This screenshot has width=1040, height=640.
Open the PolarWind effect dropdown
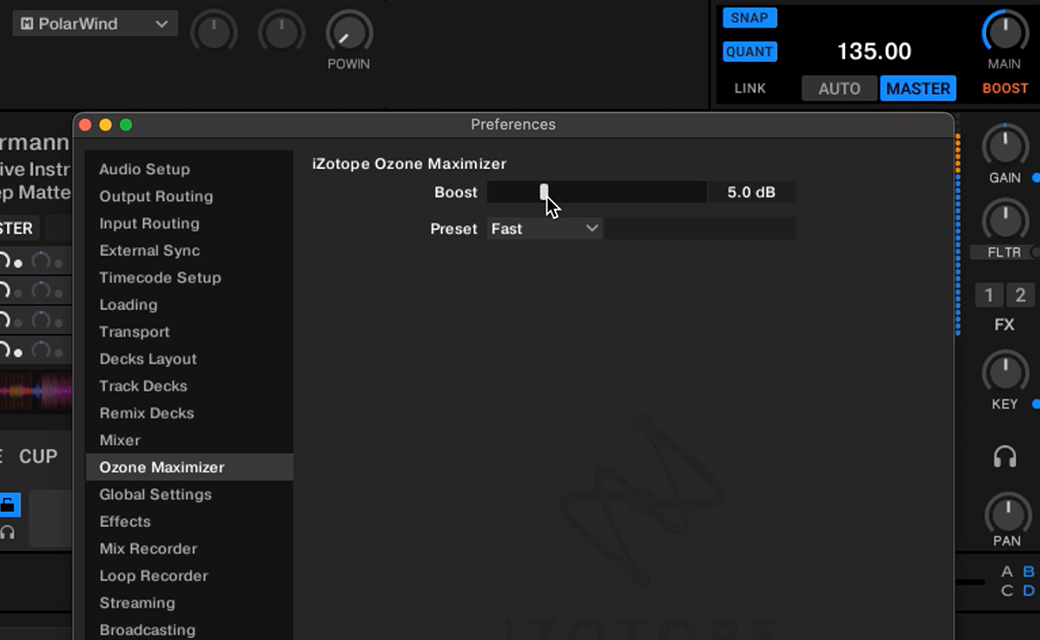95,24
